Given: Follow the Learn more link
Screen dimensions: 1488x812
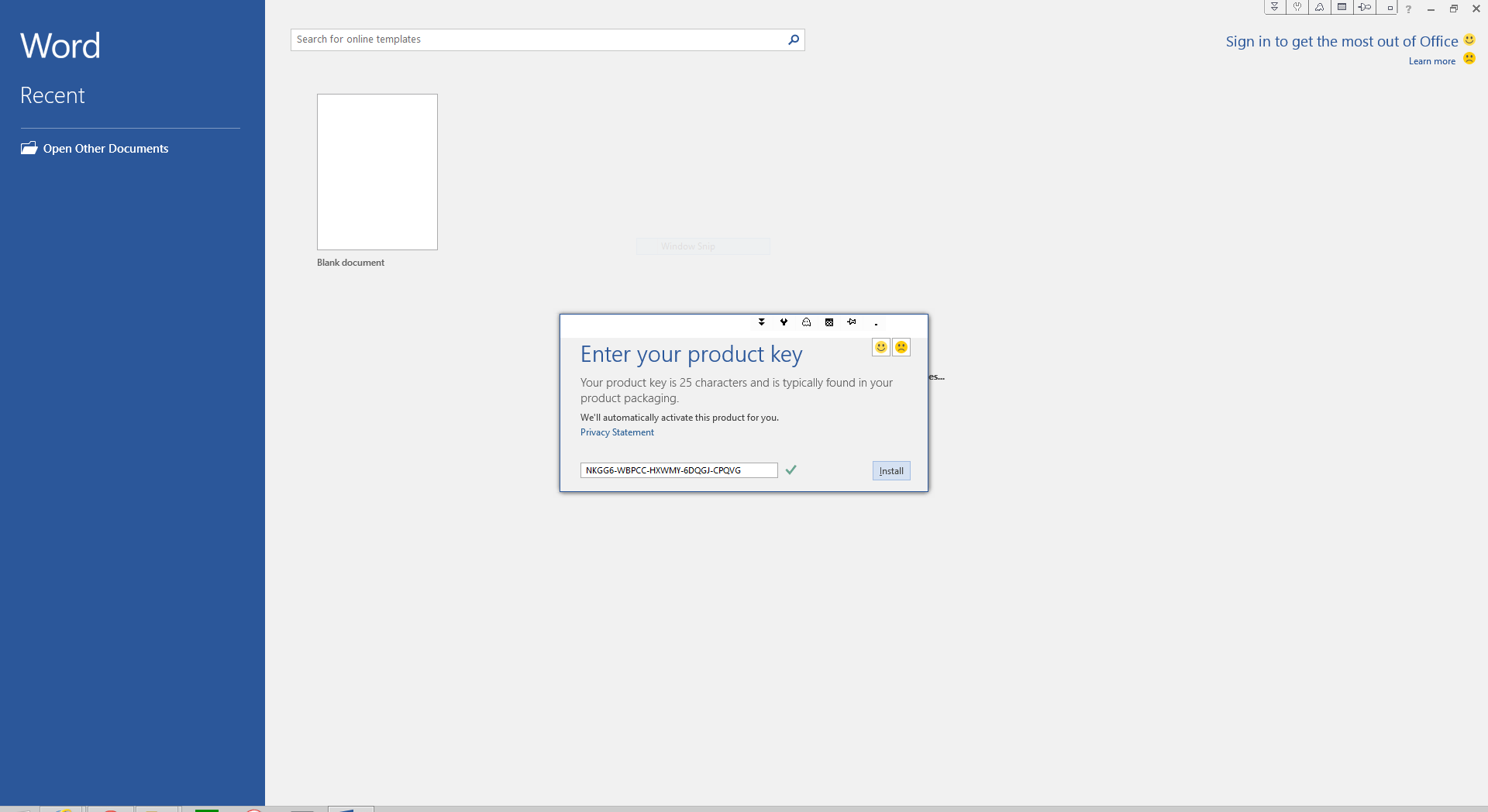Looking at the screenshot, I should [1432, 61].
